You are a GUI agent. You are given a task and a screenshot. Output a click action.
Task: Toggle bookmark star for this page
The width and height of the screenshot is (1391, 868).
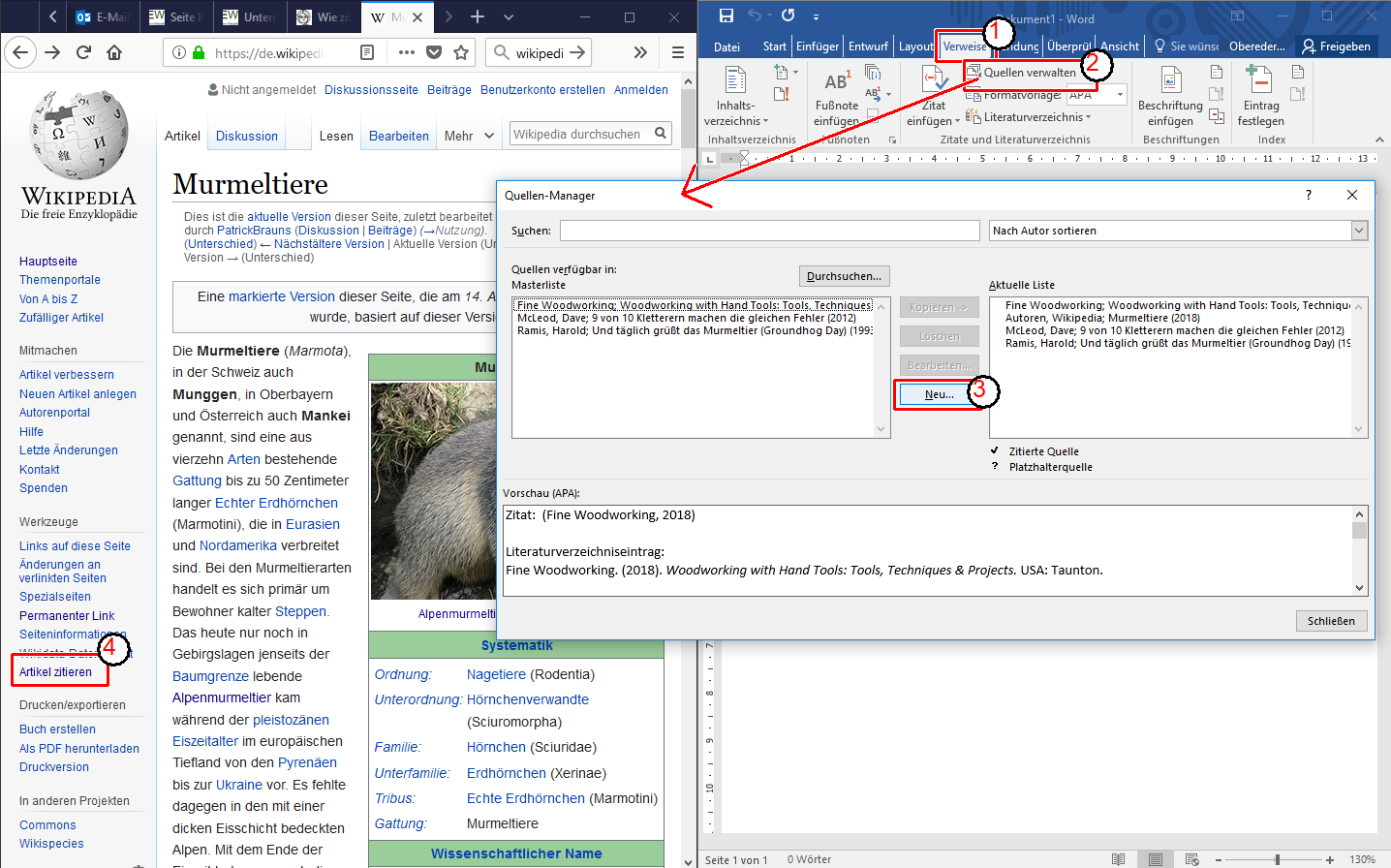[461, 52]
